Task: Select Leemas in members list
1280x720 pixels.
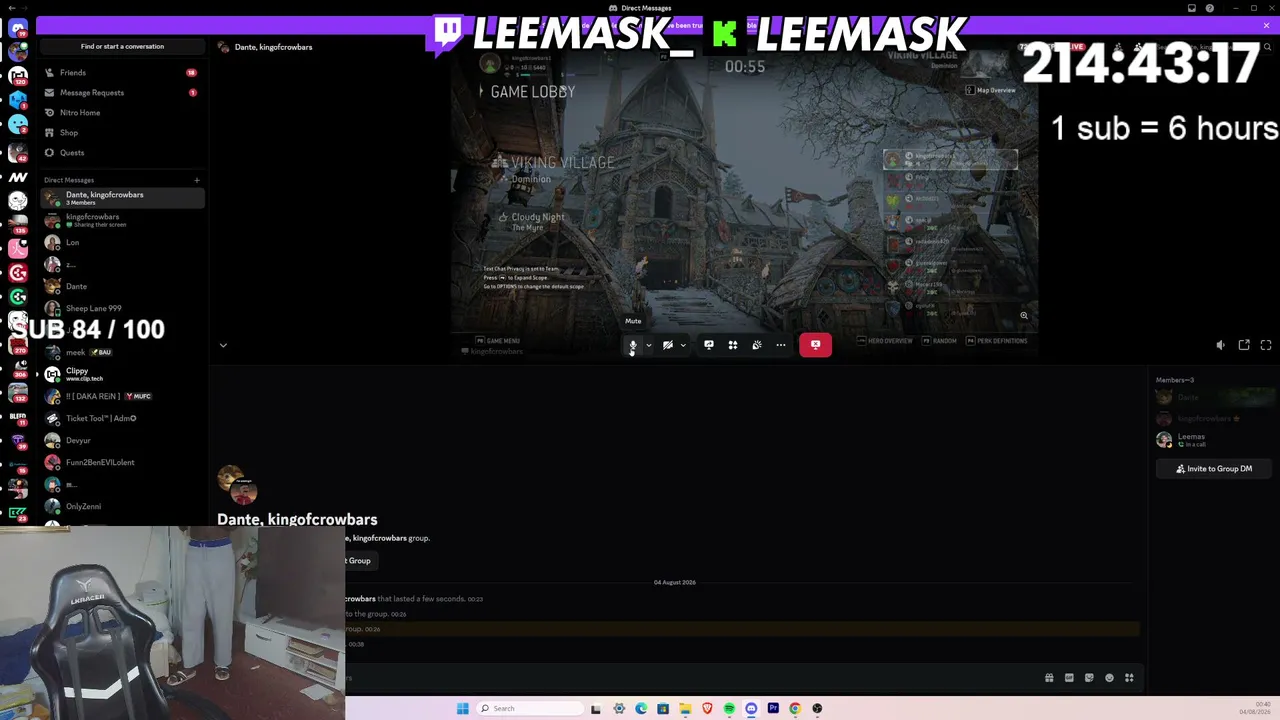Action: pyautogui.click(x=1215, y=440)
